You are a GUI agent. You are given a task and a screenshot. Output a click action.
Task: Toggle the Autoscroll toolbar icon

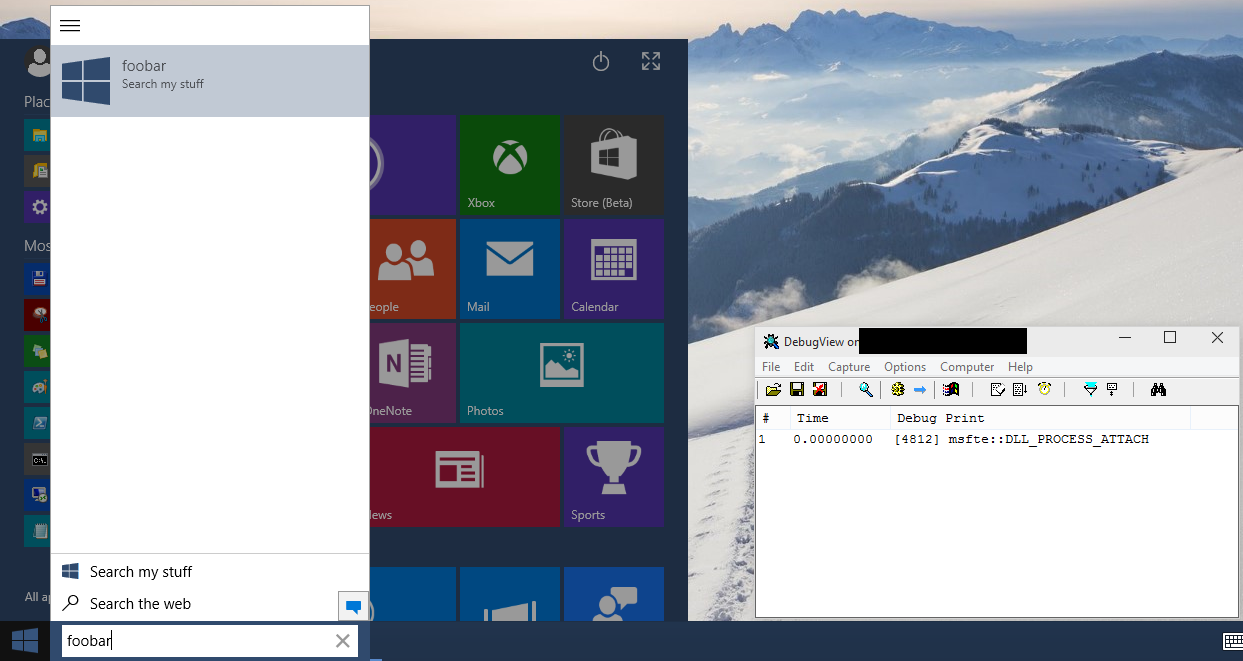coord(1020,390)
